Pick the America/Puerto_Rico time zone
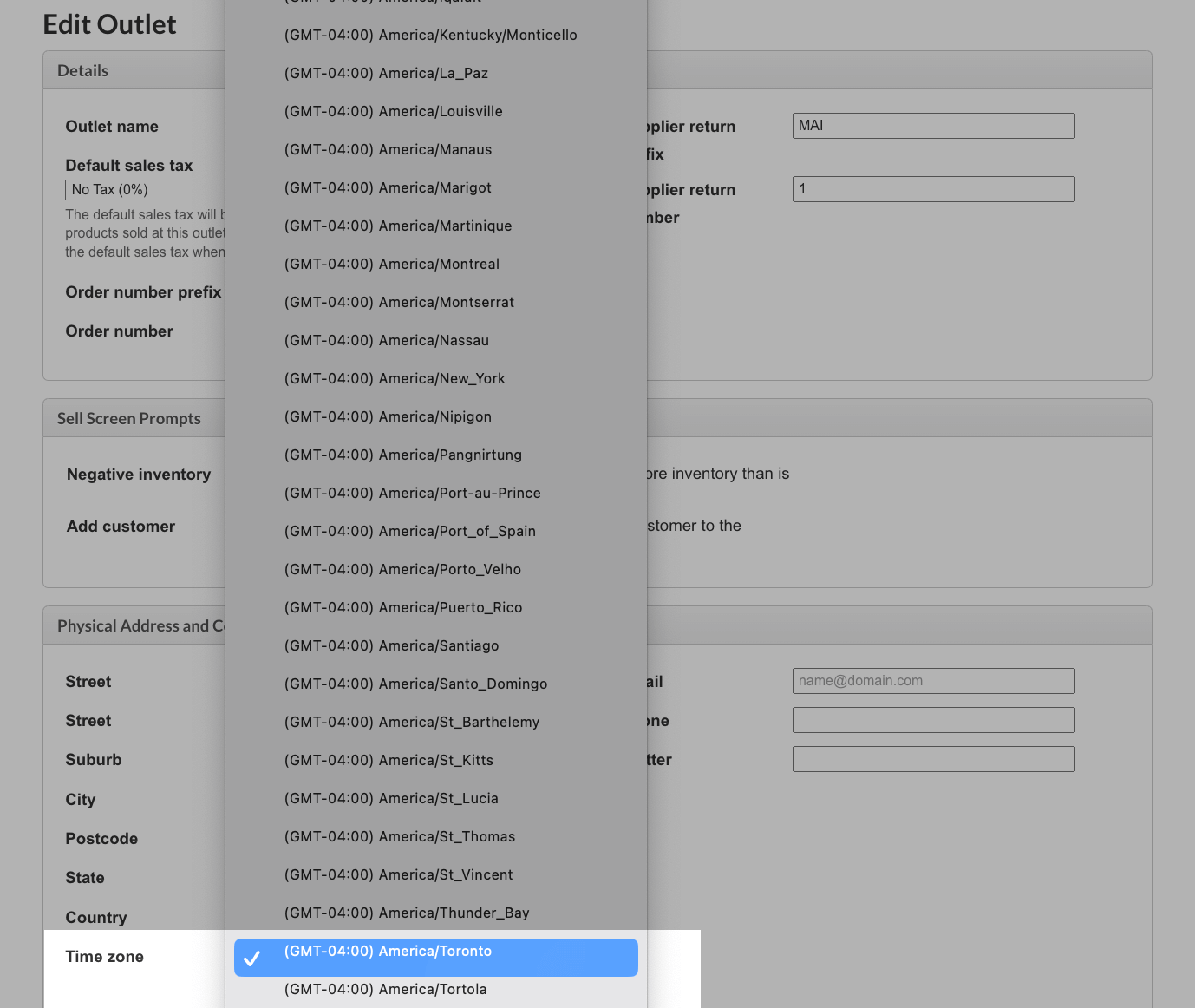 pos(402,608)
